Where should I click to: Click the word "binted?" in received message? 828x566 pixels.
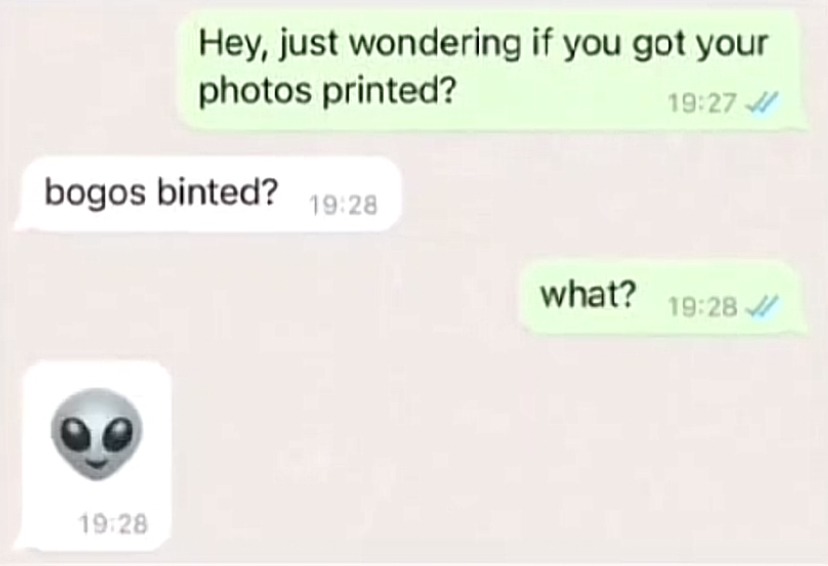point(217,192)
